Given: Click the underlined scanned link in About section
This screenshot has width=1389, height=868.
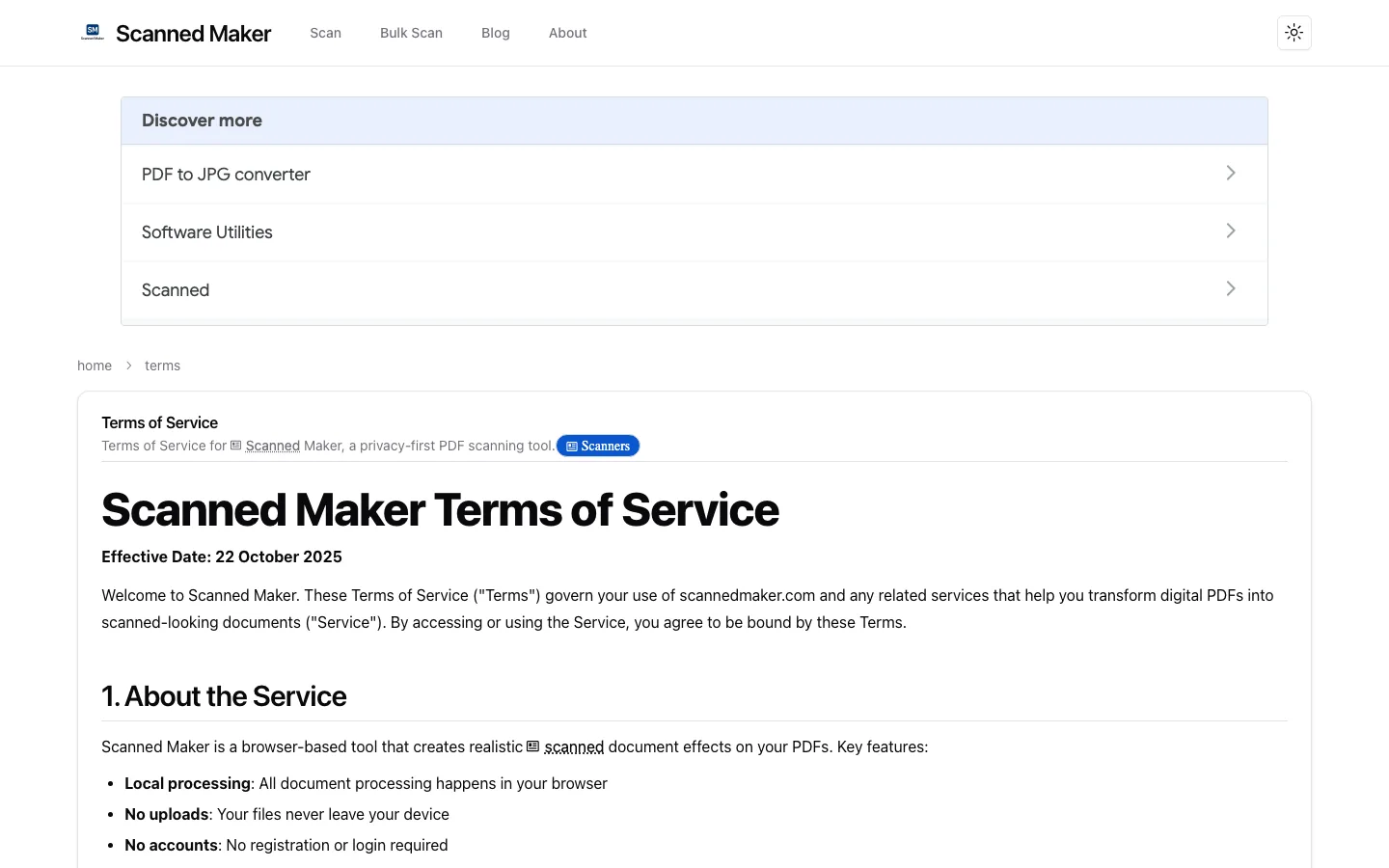Looking at the screenshot, I should (574, 747).
